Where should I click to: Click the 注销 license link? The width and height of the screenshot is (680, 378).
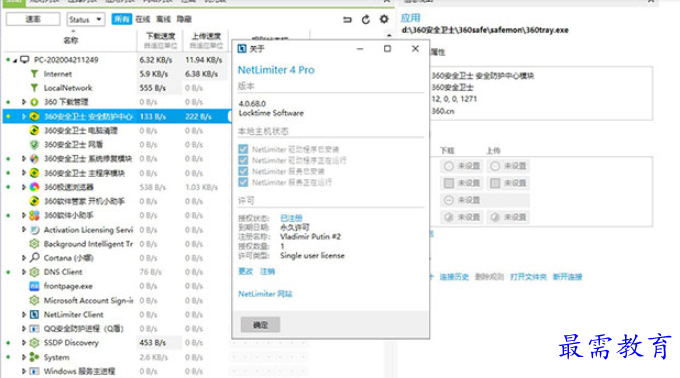[267, 271]
